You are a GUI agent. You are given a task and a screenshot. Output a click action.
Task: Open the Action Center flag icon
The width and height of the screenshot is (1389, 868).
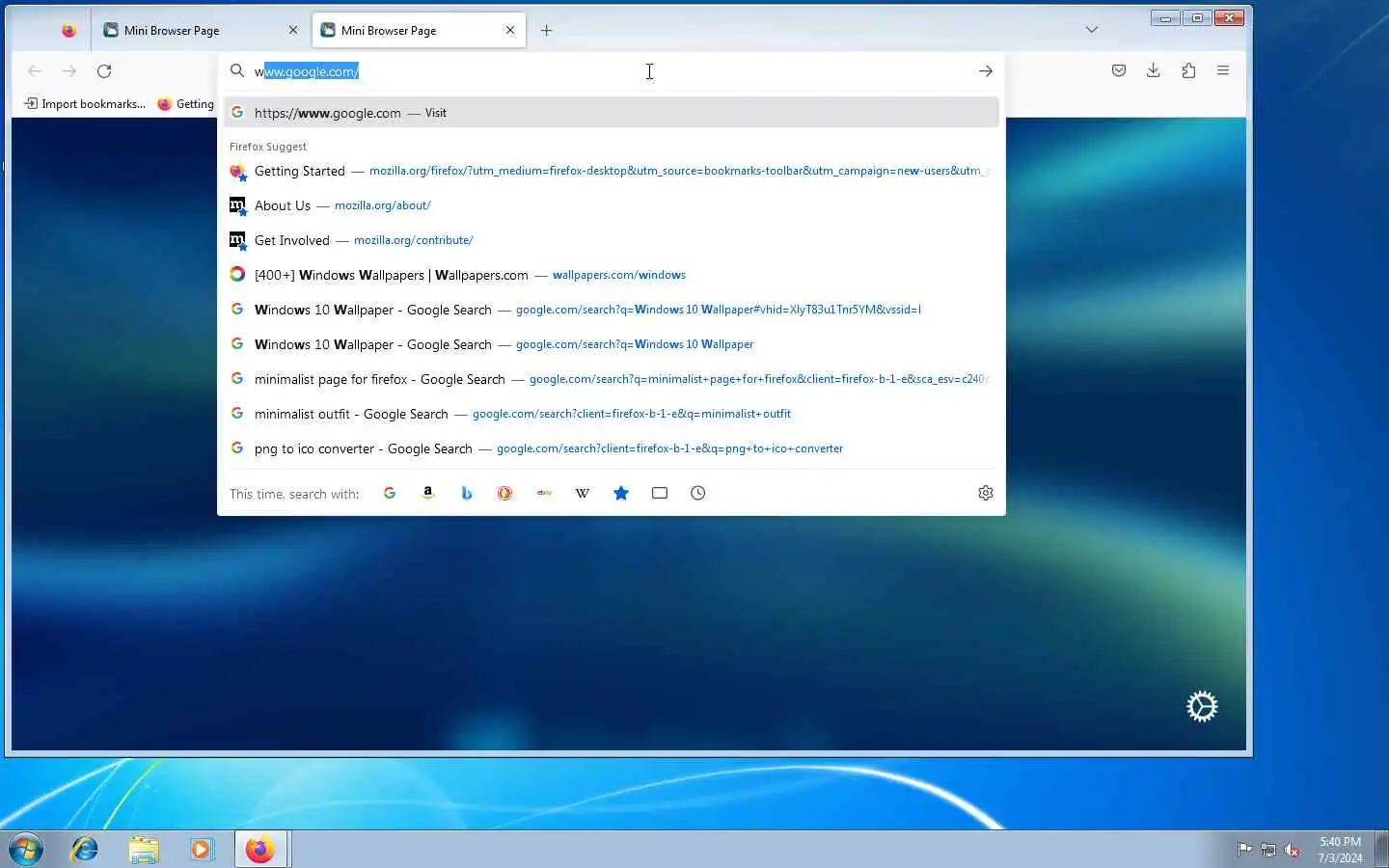(1244, 850)
